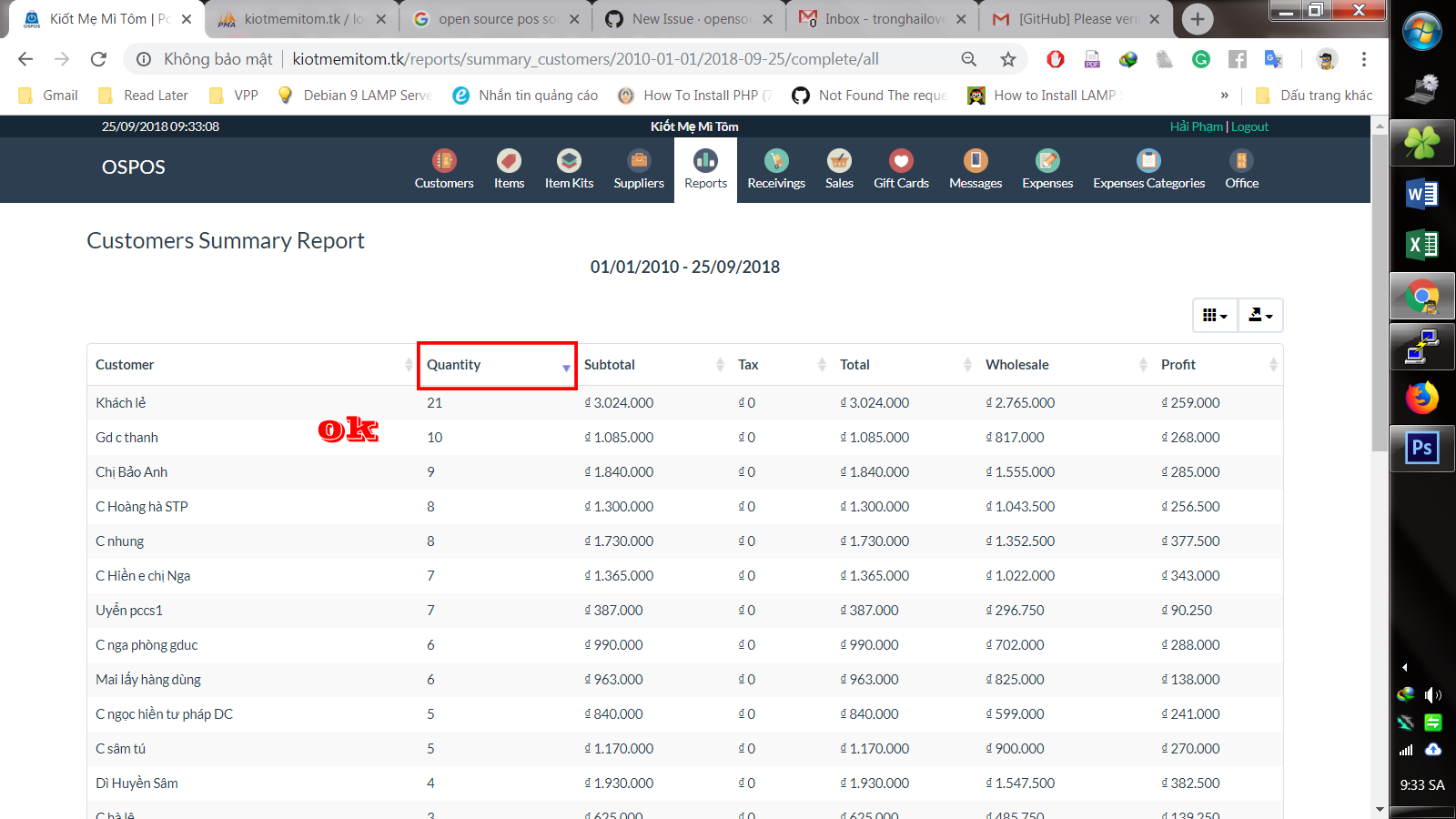The image size is (1456, 819).
Task: Switch to the Inbox Gmail tab
Action: click(x=884, y=19)
